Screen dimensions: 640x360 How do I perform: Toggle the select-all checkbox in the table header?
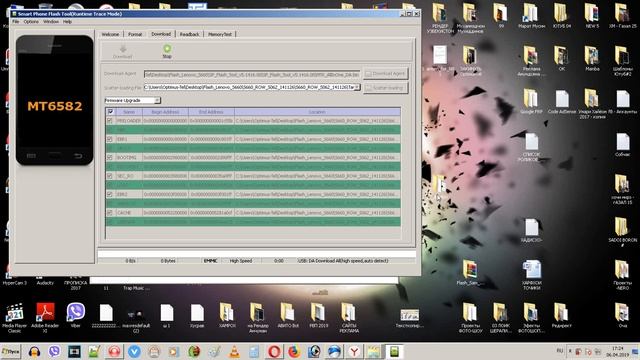tap(110, 112)
